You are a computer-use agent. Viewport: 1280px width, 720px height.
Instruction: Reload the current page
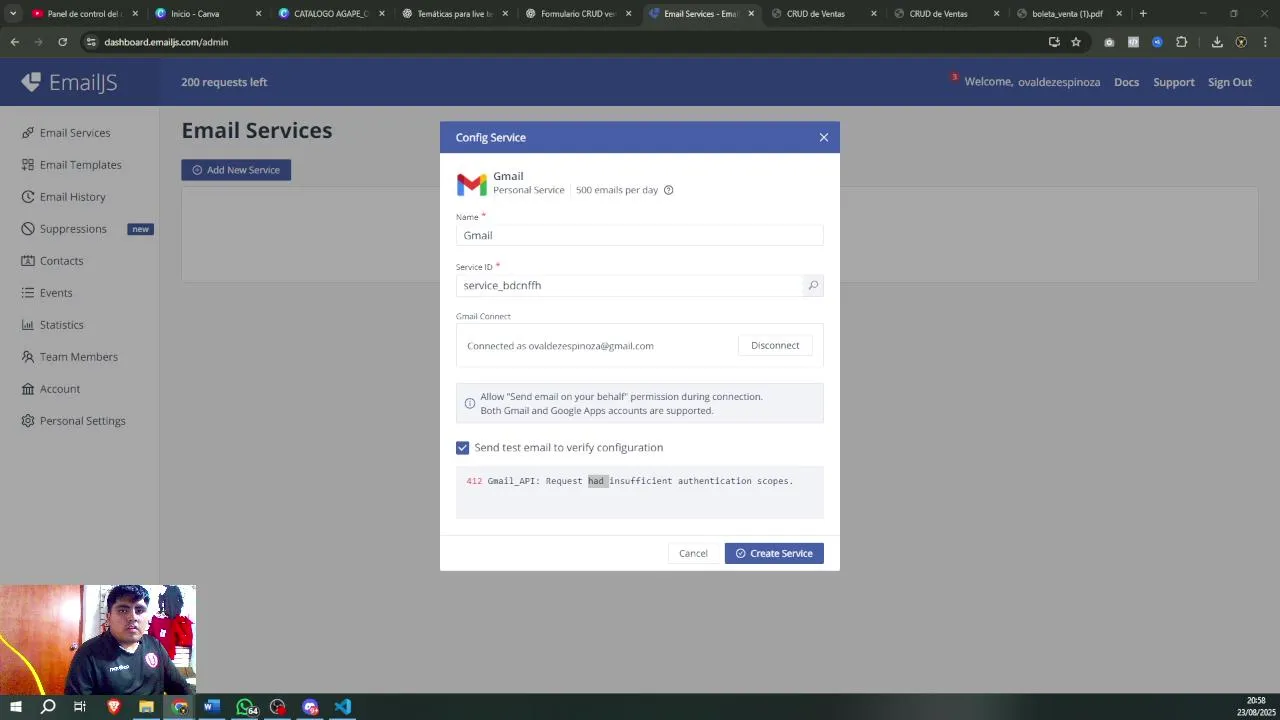tap(62, 42)
